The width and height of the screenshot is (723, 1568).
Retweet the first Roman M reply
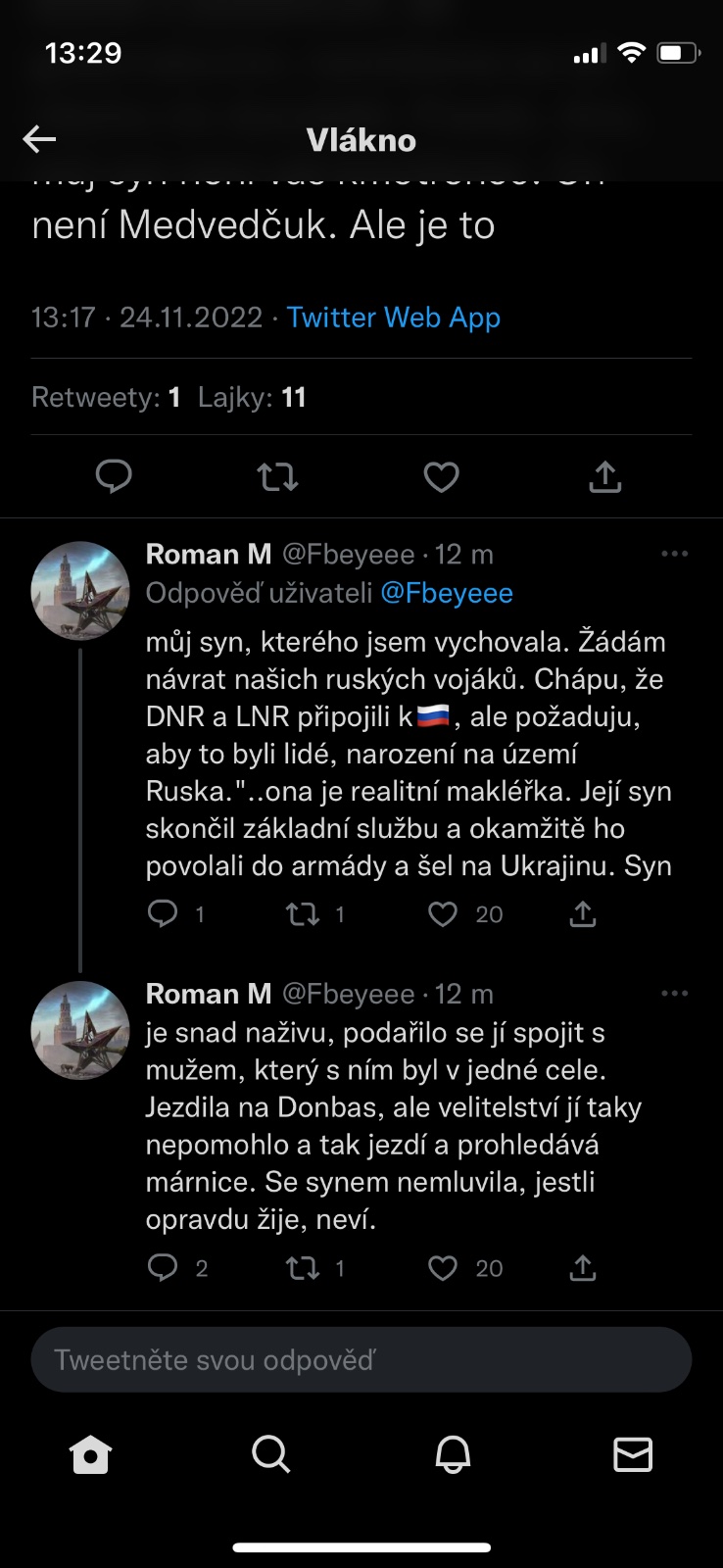[x=303, y=914]
